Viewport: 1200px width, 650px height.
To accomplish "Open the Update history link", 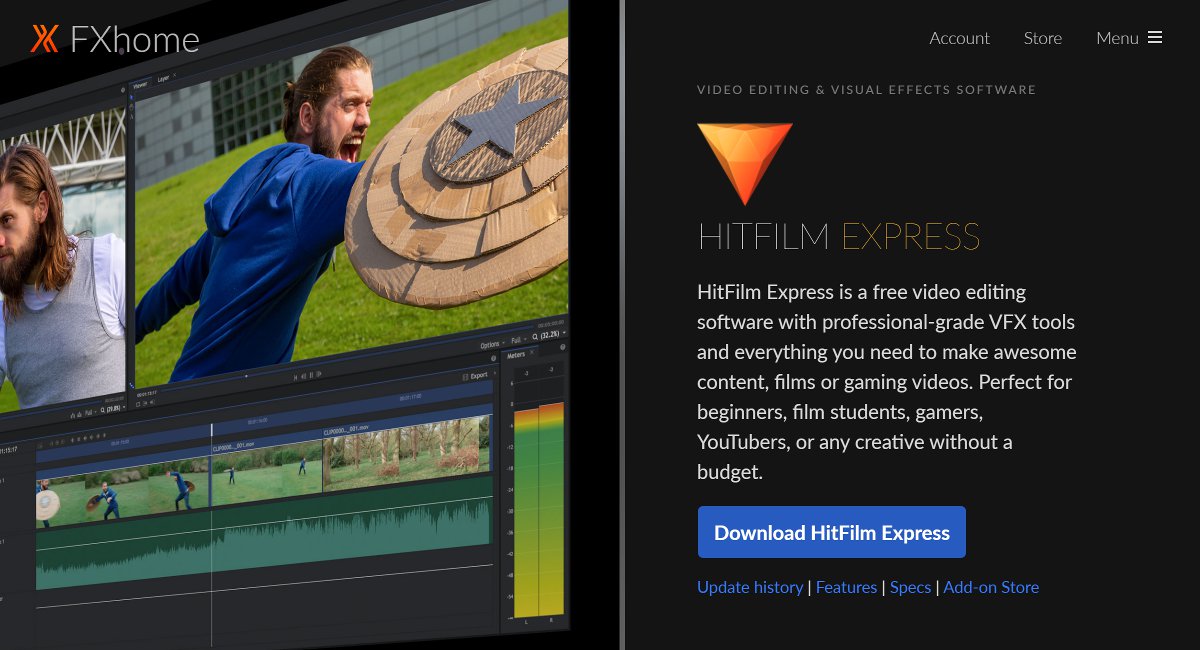I will click(x=750, y=587).
